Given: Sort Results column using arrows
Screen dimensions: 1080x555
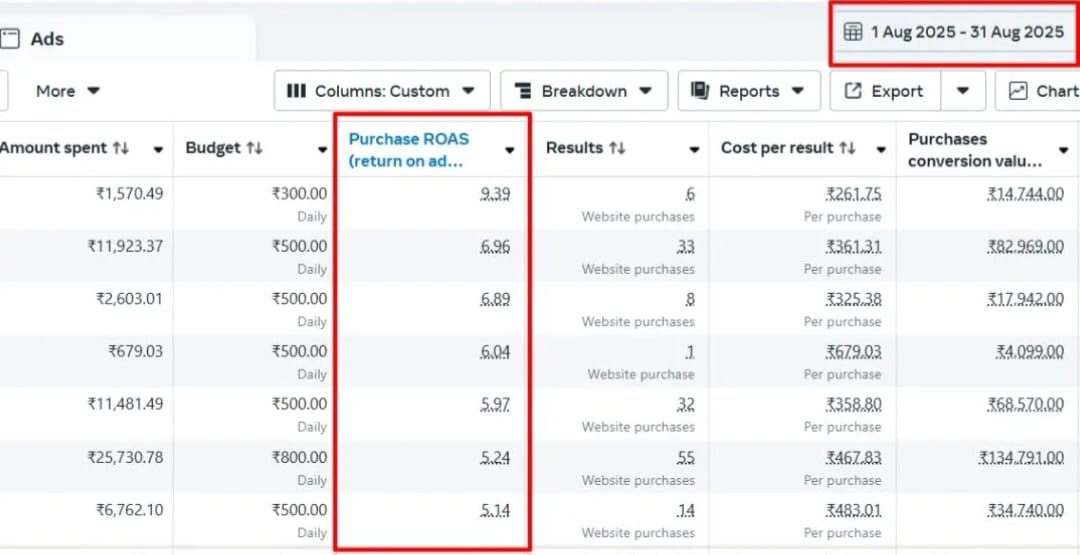Looking at the screenshot, I should click(x=617, y=148).
